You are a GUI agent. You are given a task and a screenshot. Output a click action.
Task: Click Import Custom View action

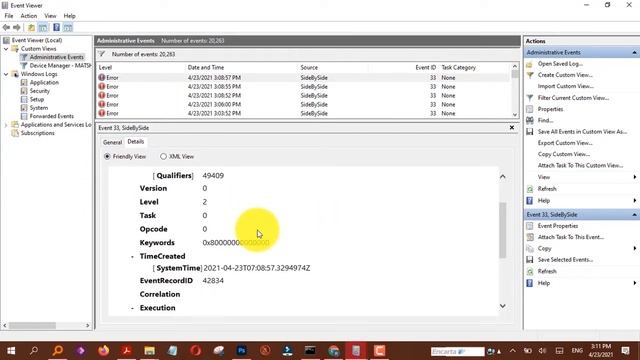(565, 86)
